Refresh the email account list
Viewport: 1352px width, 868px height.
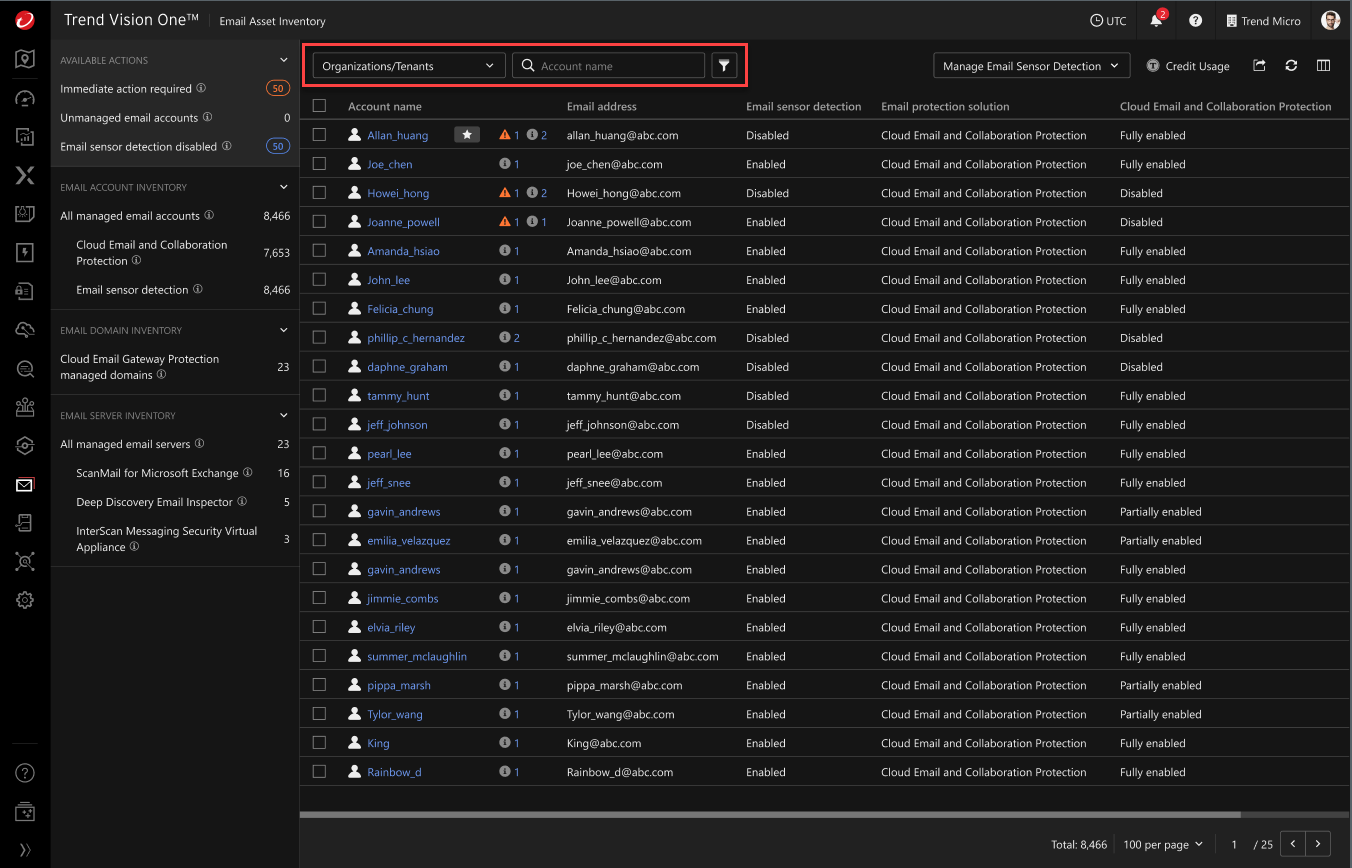tap(1291, 66)
